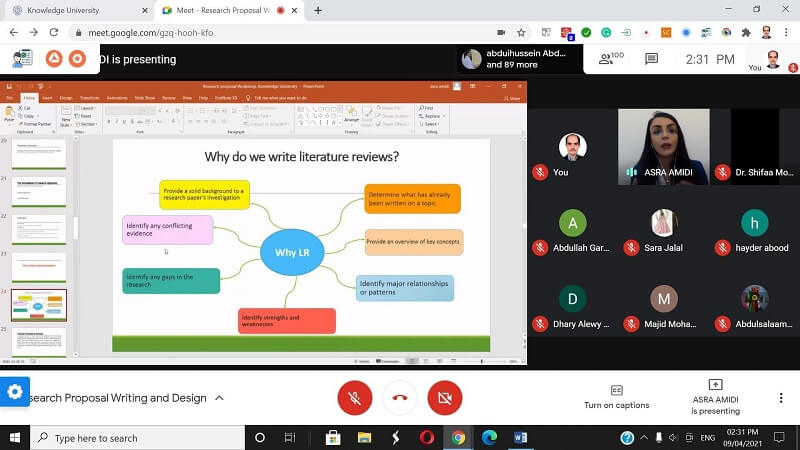
Task: Click the Home tab in the shared PowerPoint
Action: [29, 97]
